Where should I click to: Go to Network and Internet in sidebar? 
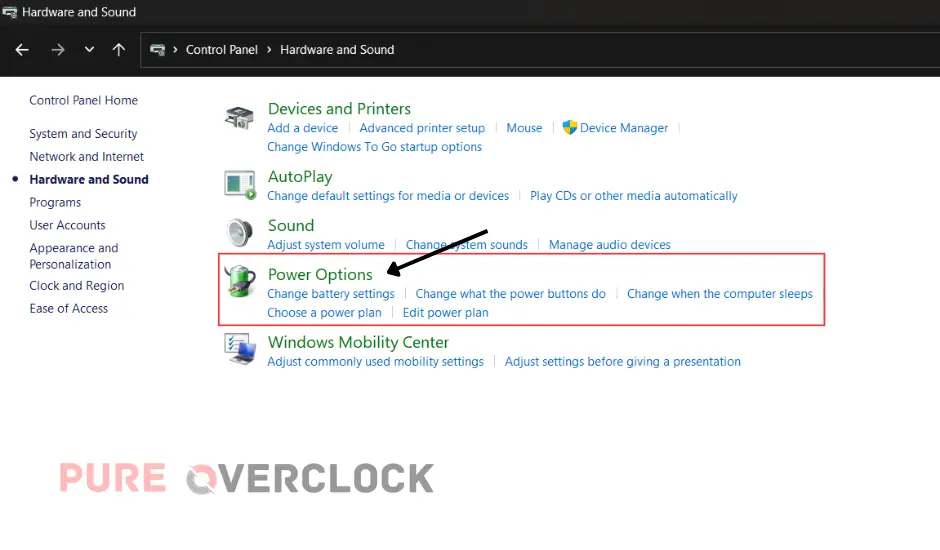[86, 157]
